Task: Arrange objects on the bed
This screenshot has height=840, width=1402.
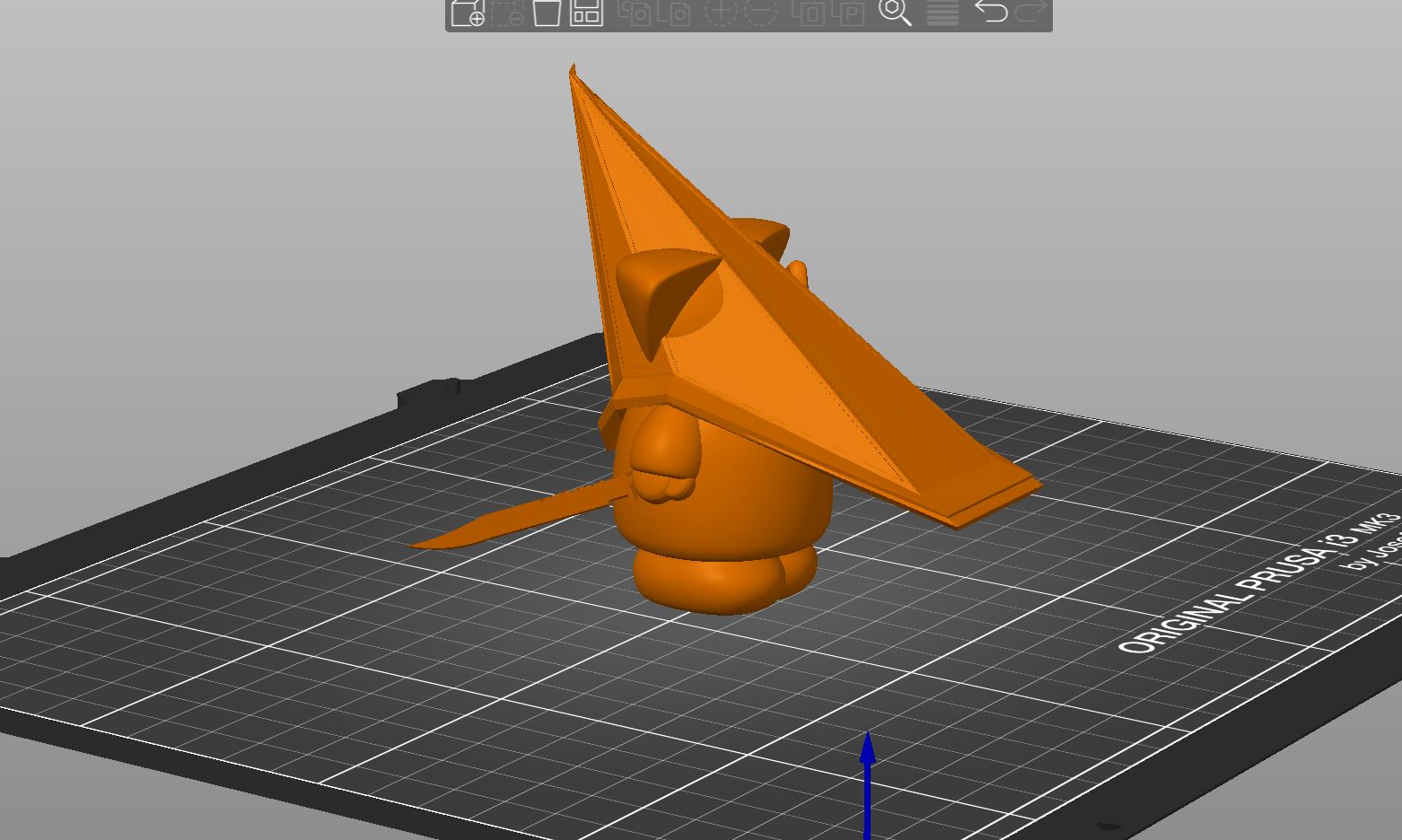Action: pyautogui.click(x=586, y=13)
